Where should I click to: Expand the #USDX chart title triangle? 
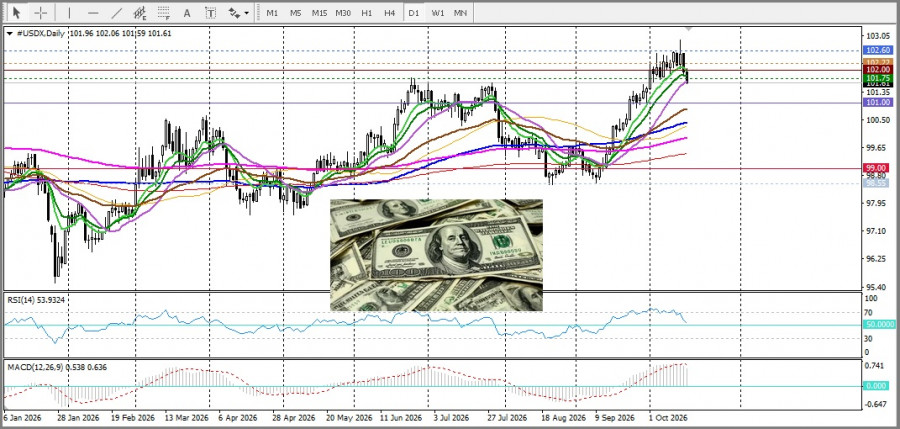[10, 33]
